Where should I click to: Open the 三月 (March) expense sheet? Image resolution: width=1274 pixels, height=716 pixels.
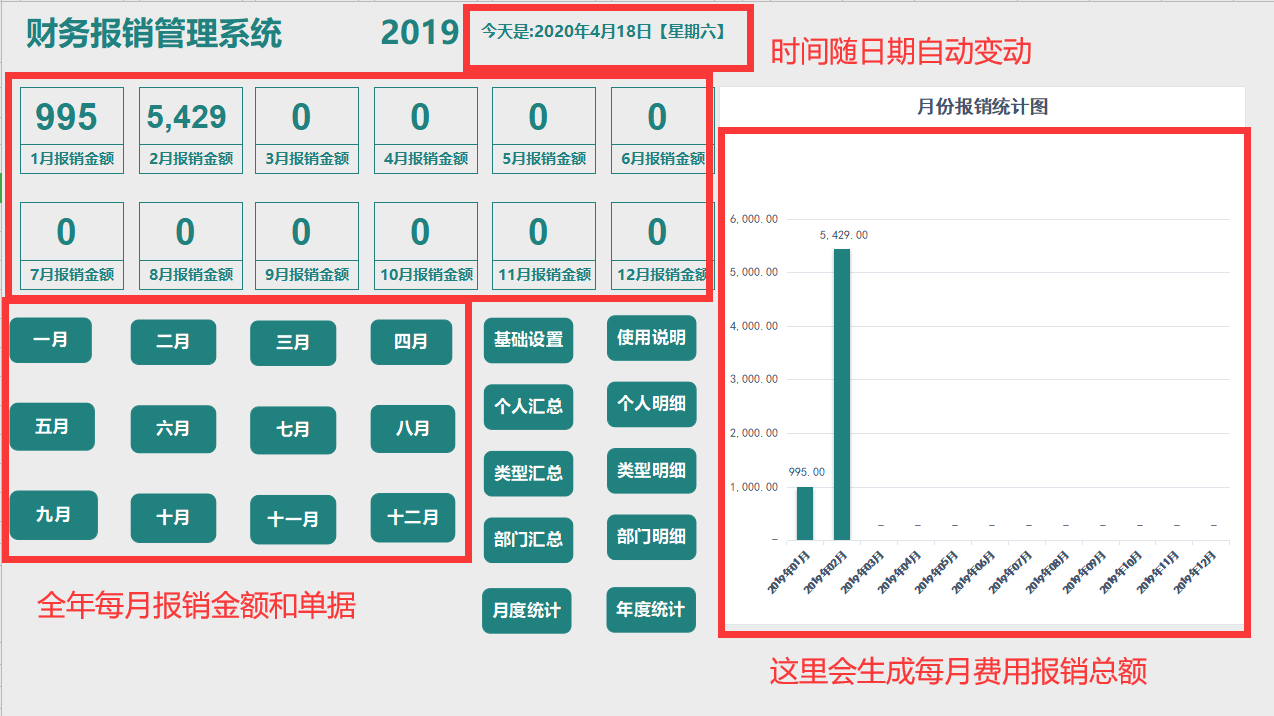[x=292, y=343]
